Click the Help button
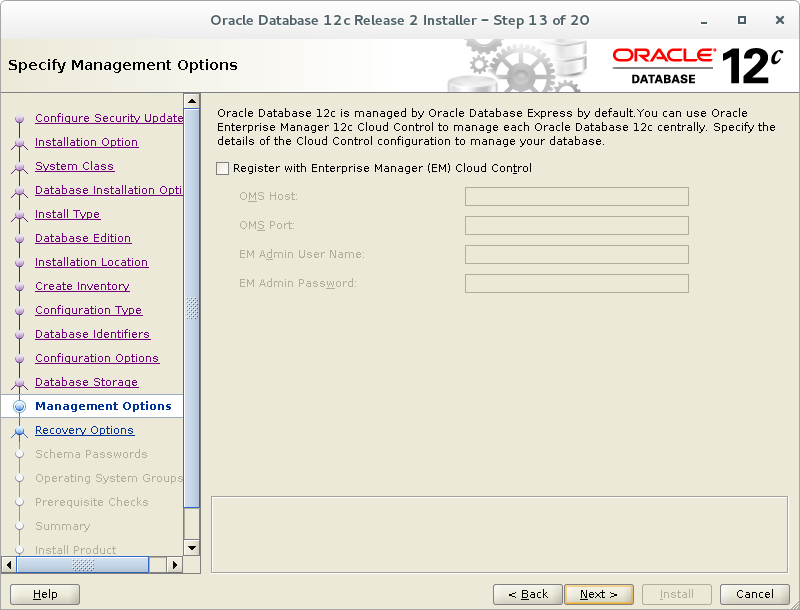800x610 pixels. tap(45, 594)
